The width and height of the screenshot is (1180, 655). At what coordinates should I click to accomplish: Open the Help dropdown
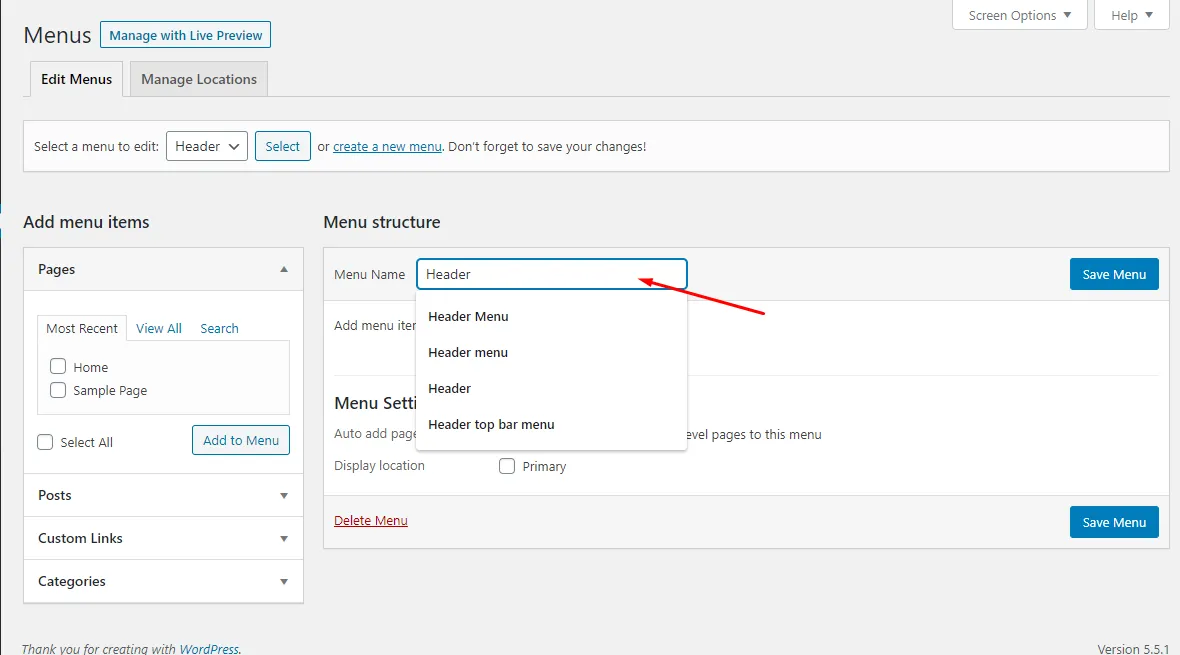tap(1131, 15)
